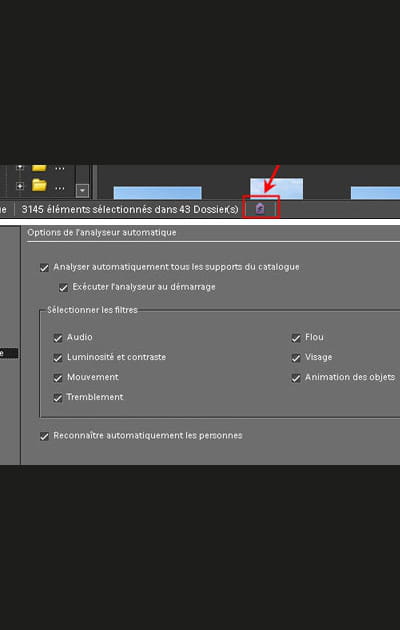
Task: Click the 'Sélectionner les filtres' group label
Action: pyautogui.click(x=92, y=310)
